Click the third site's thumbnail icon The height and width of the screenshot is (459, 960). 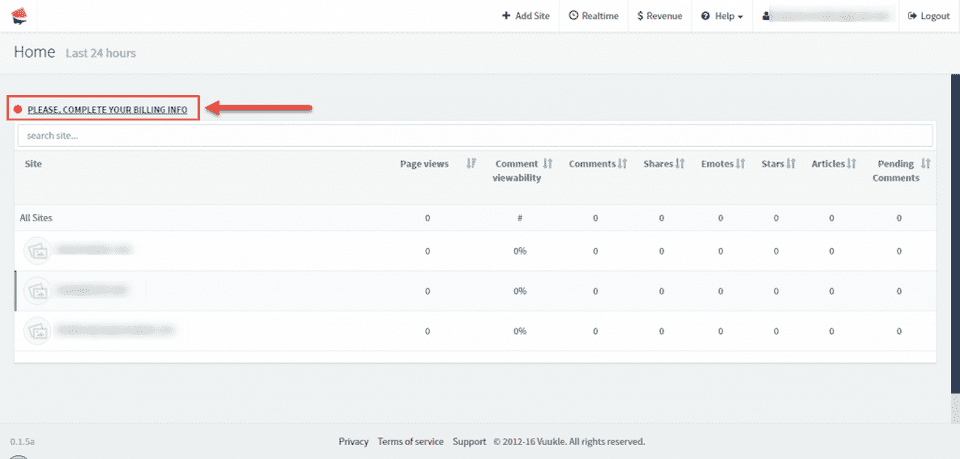[x=37, y=331]
